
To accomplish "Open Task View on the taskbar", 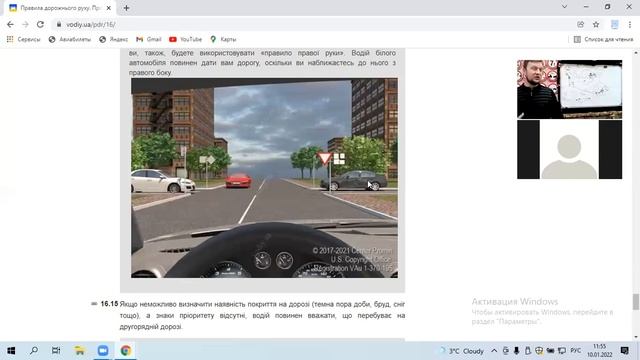I will click(x=56, y=351).
